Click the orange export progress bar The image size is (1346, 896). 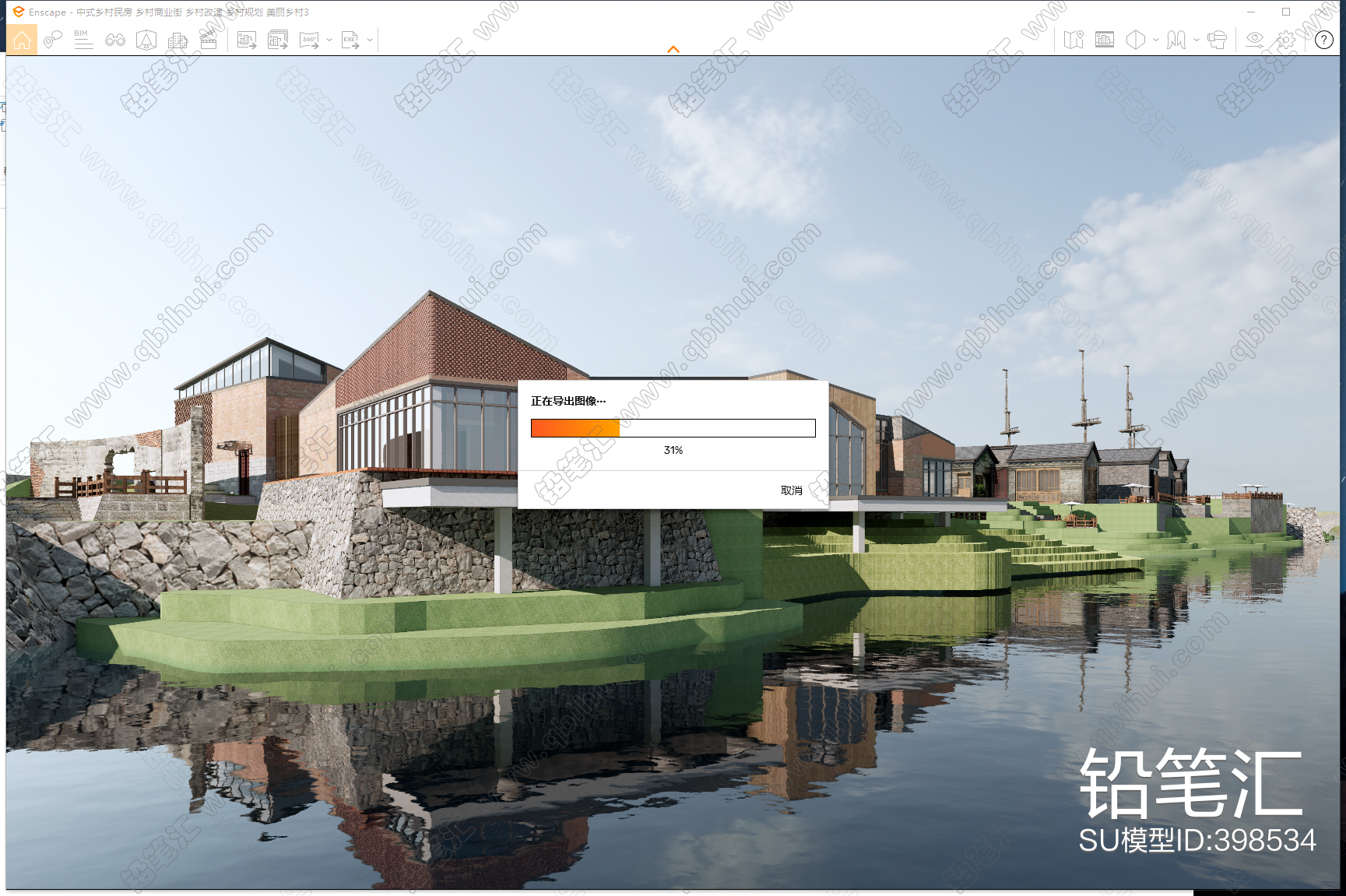(673, 428)
